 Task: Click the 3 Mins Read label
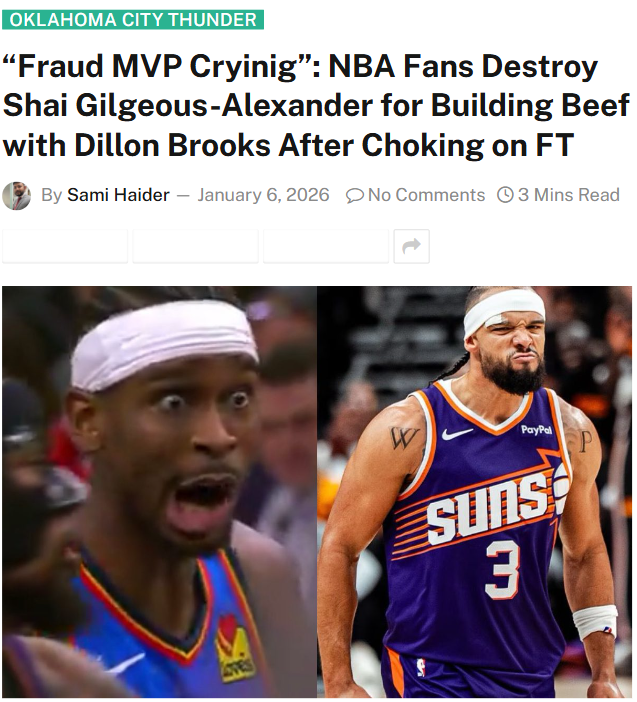(x=569, y=195)
